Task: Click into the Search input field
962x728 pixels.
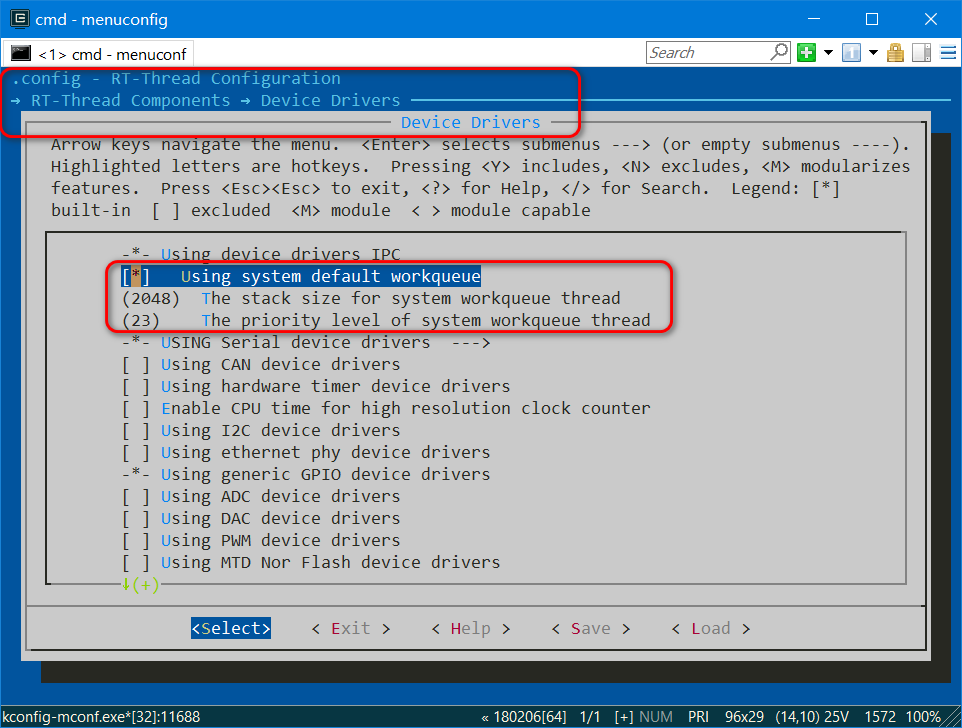Action: click(x=708, y=53)
